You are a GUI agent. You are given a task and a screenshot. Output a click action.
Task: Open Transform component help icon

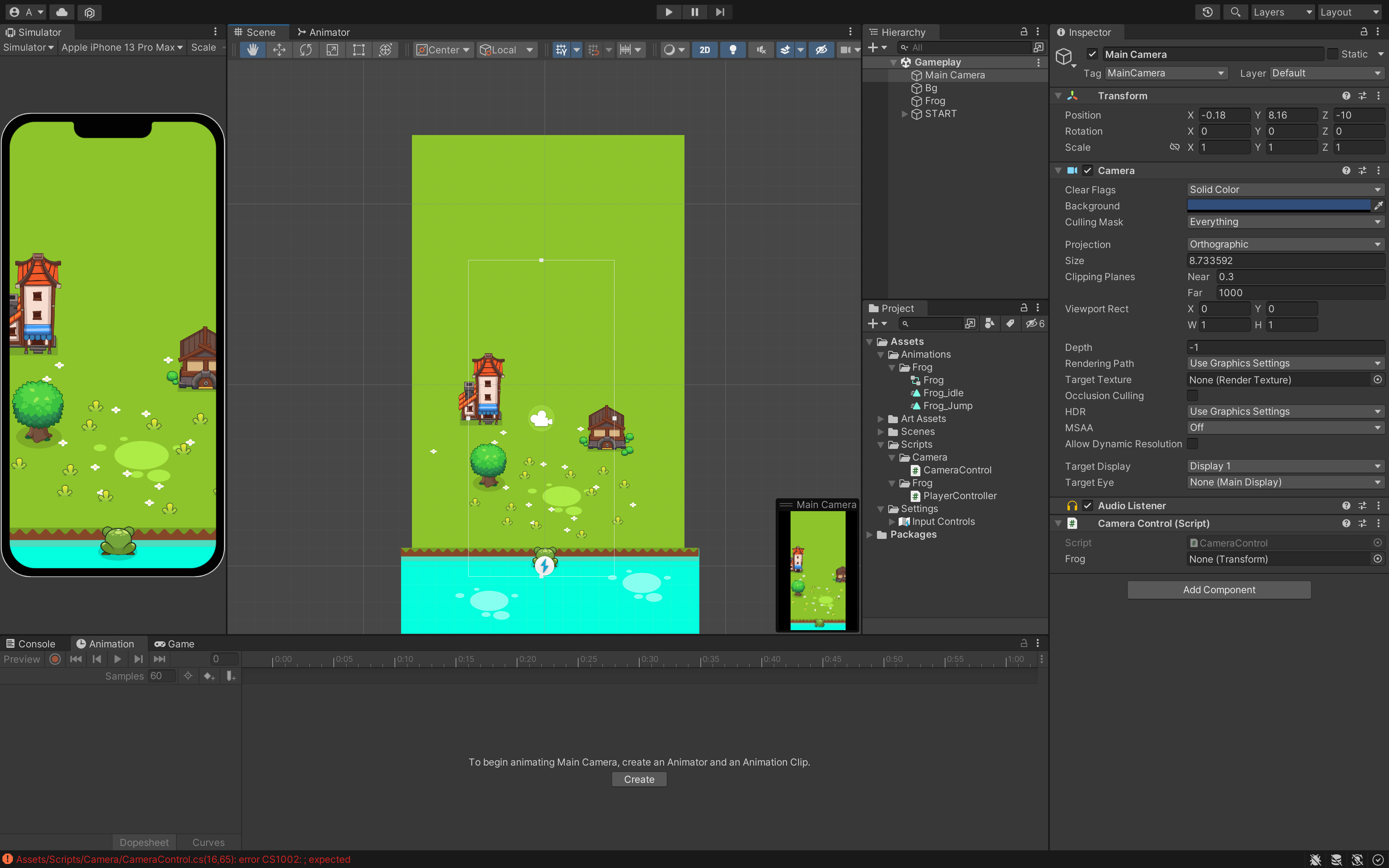(x=1346, y=96)
